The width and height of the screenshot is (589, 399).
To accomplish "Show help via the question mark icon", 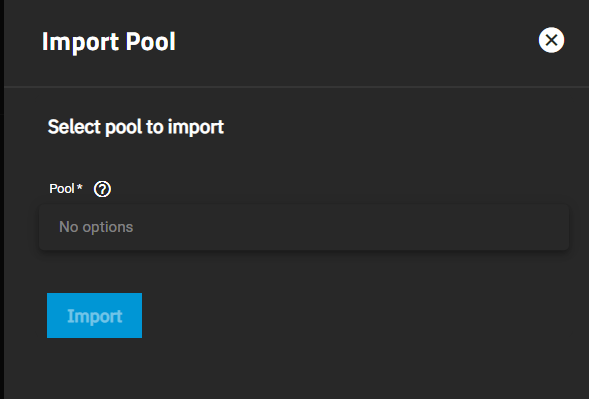I will [x=102, y=189].
